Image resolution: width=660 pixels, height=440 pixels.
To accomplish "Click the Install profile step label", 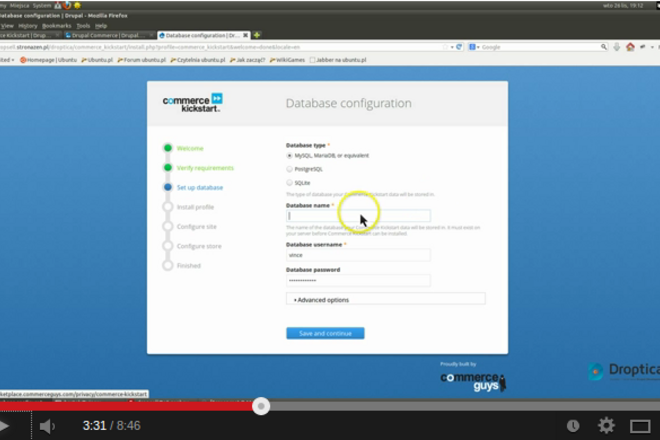I will 195,207.
